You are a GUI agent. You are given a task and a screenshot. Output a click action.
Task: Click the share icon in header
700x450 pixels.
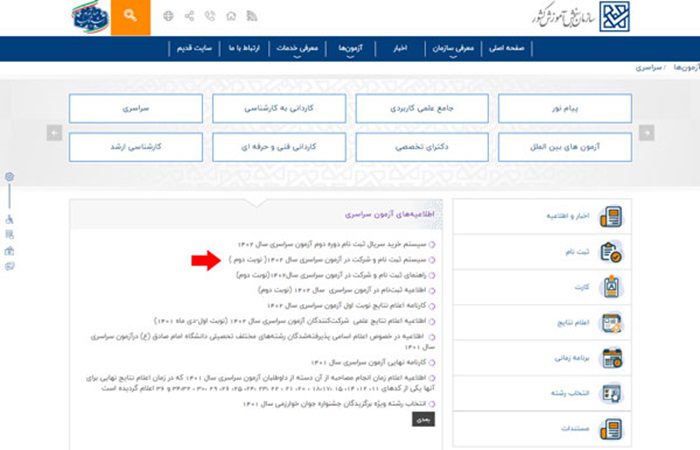pos(189,16)
